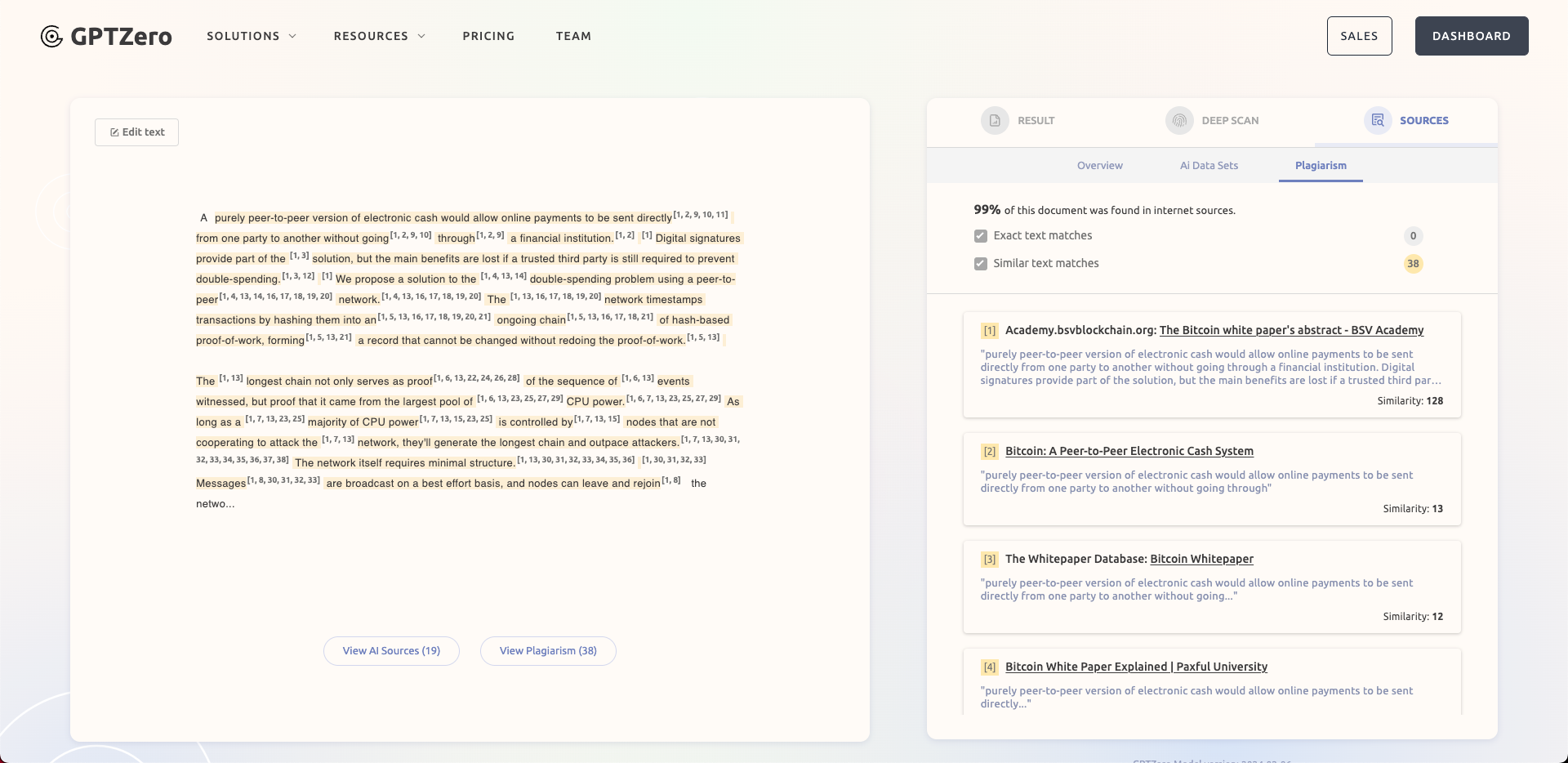This screenshot has width=1568, height=763.
Task: Click the [2] source number badge
Action: [990, 452]
